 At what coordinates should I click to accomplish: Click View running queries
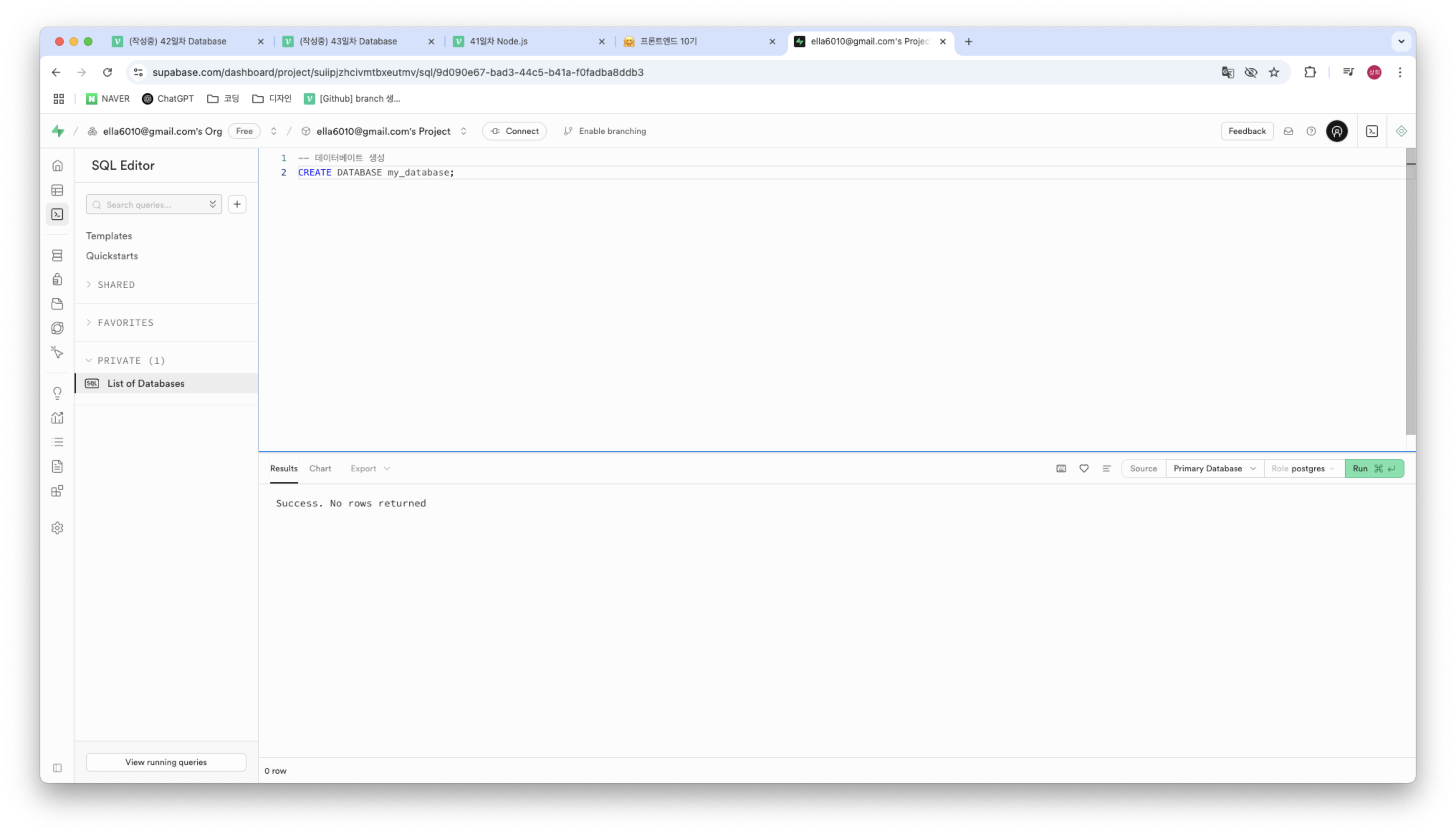pyautogui.click(x=166, y=762)
